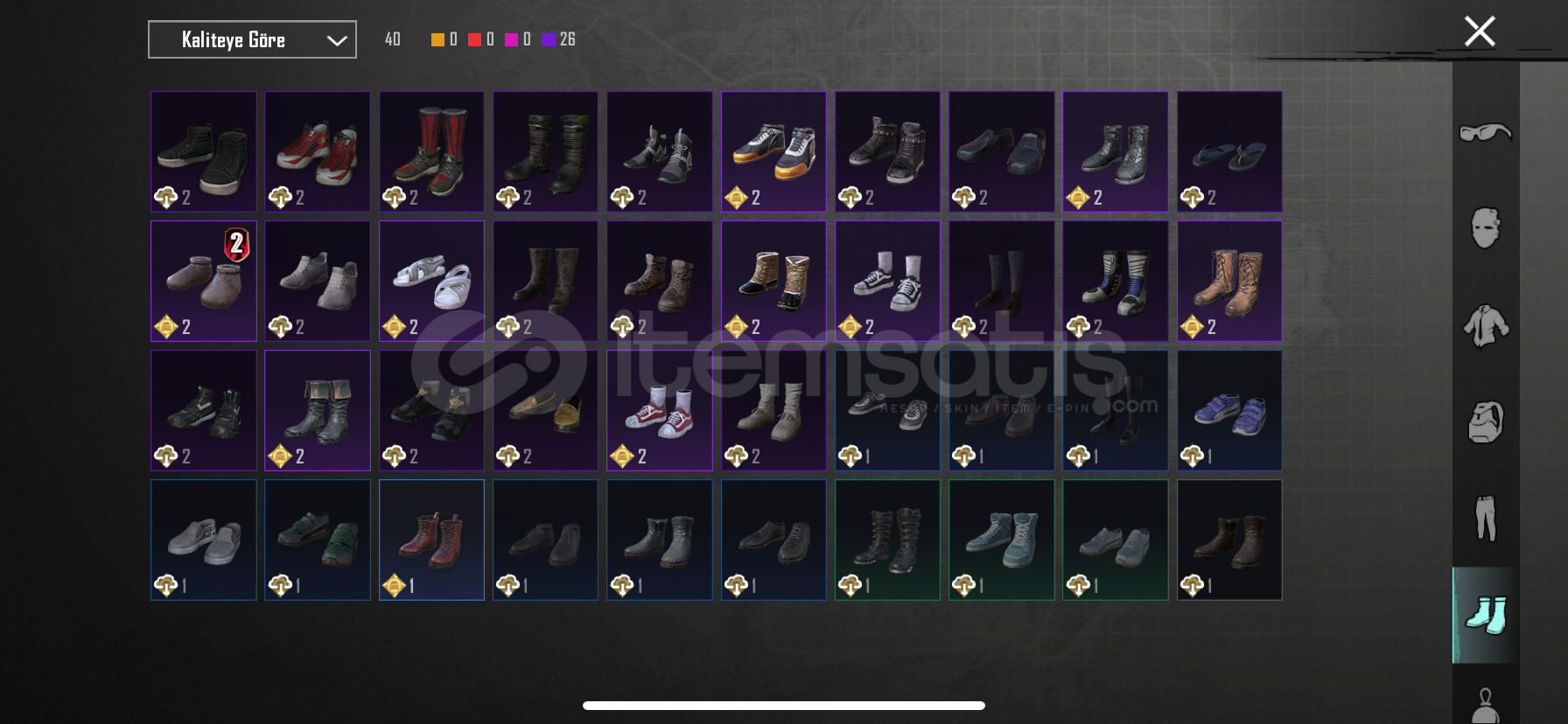Select the highlighted shoes category icon

click(1486, 616)
